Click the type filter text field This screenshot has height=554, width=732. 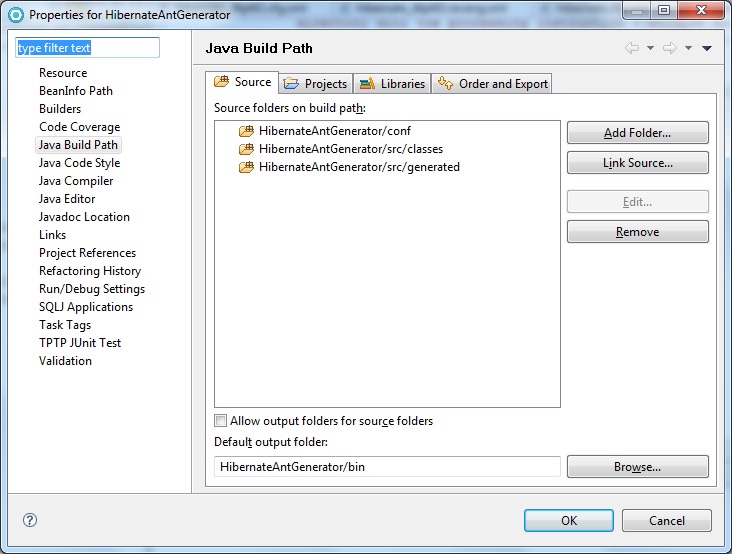pos(87,48)
